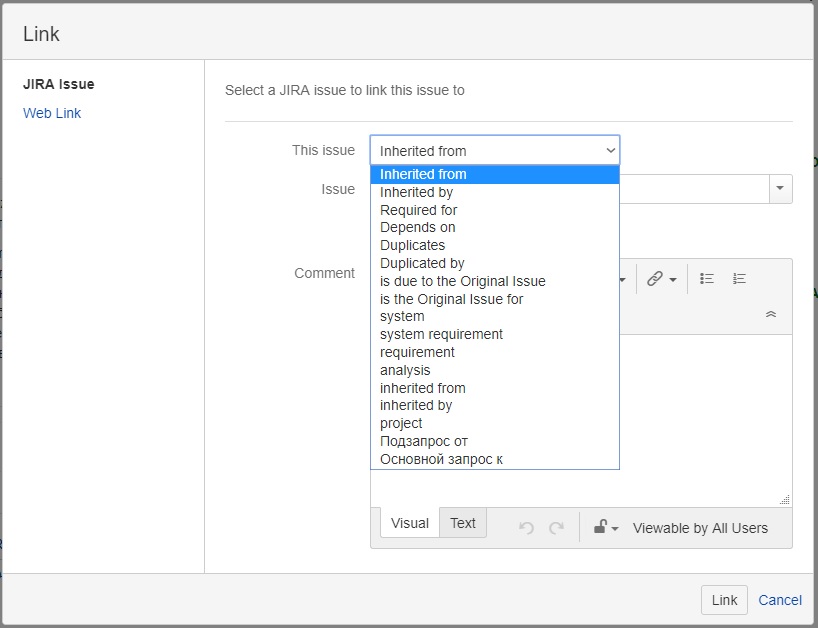Open the link icon dropdown arrow
This screenshot has width=818, height=628.
pyautogui.click(x=673, y=280)
